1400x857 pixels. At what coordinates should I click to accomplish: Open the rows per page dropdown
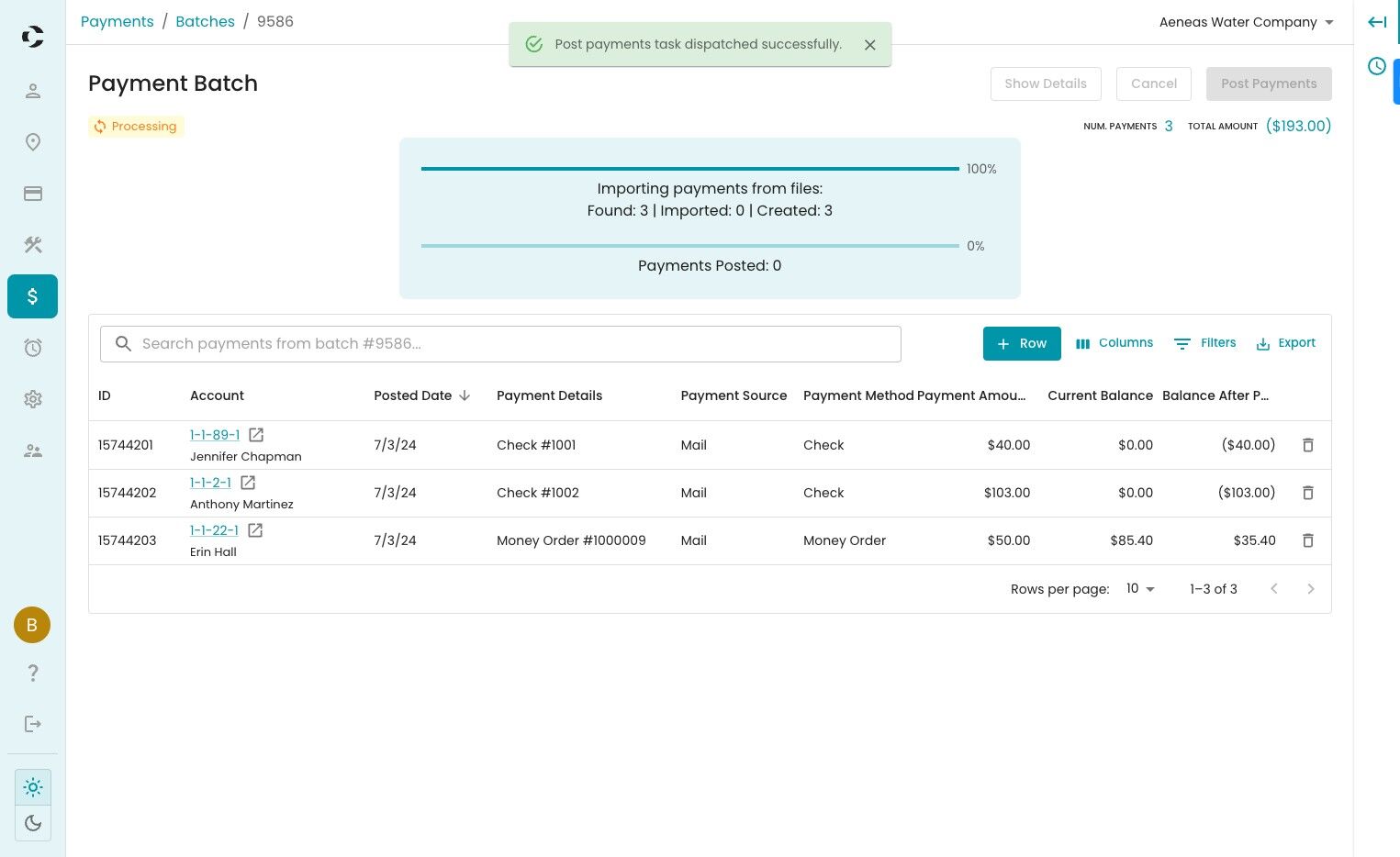click(1140, 589)
